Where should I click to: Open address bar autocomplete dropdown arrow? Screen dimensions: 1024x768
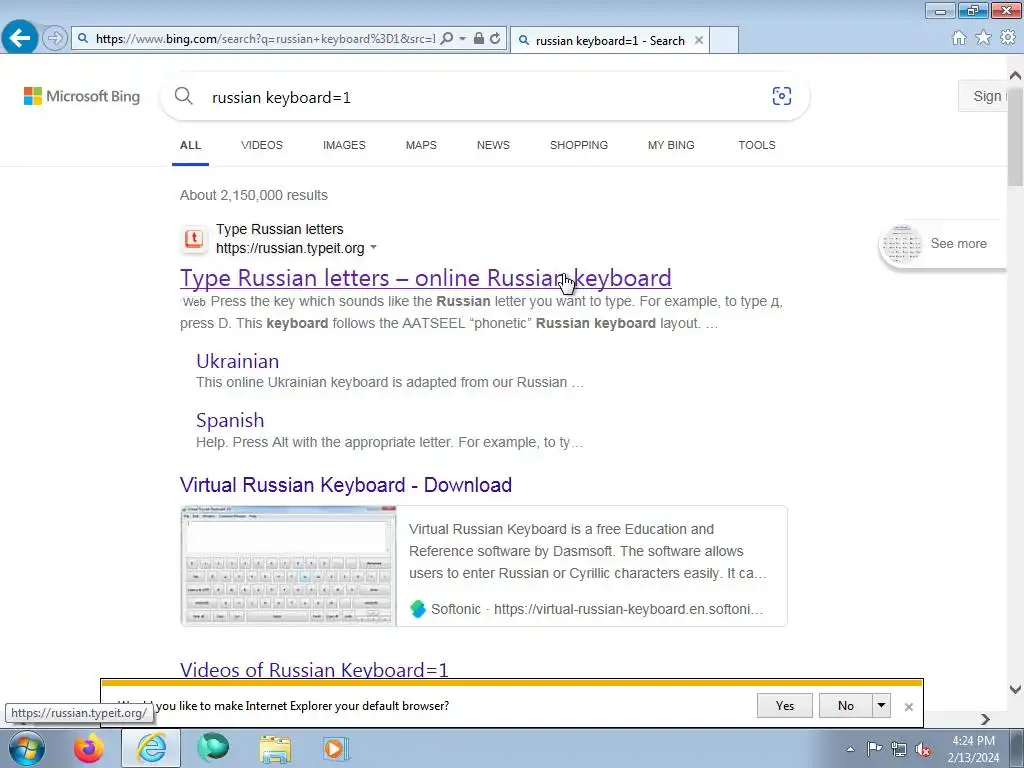[x=462, y=39]
